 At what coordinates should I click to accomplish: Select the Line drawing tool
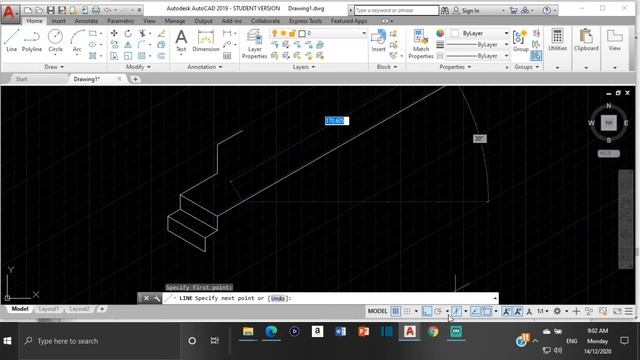pyautogui.click(x=11, y=40)
